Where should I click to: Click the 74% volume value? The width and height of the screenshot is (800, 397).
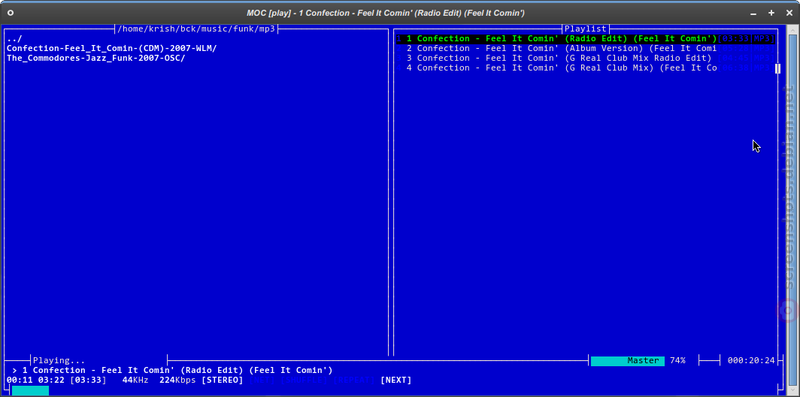pyautogui.click(x=678, y=361)
